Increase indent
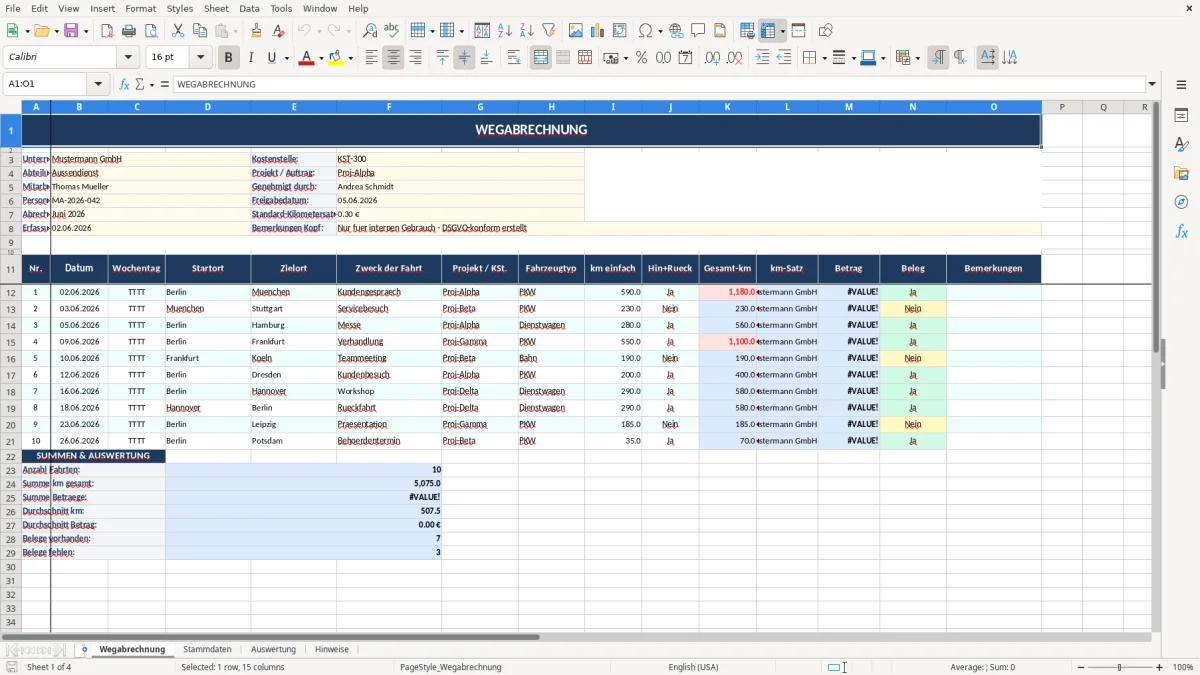1200x675 pixels. [762, 58]
